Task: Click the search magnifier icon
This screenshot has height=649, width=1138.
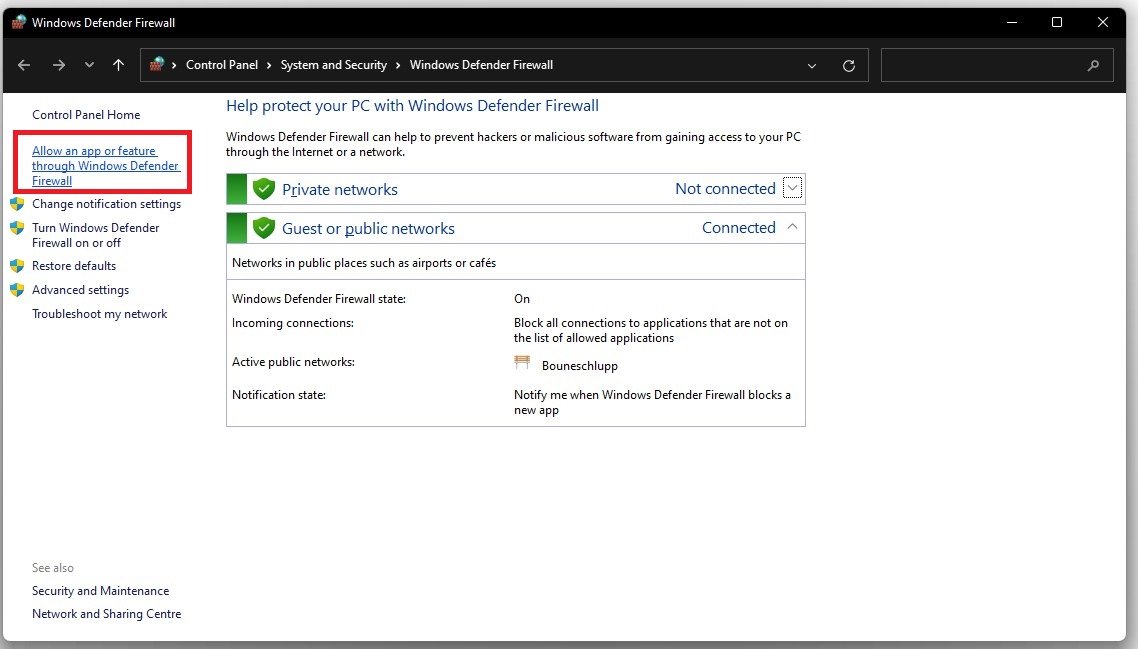Action: point(1093,66)
